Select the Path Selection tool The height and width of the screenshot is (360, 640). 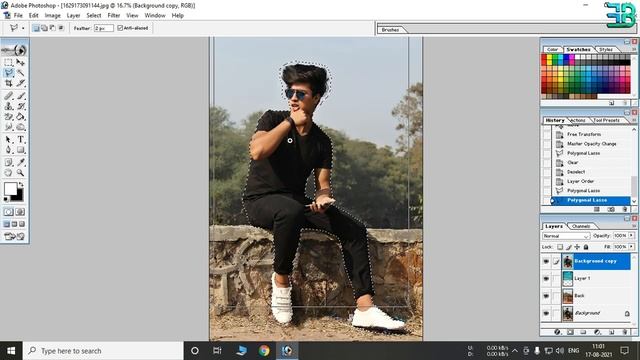click(8, 140)
